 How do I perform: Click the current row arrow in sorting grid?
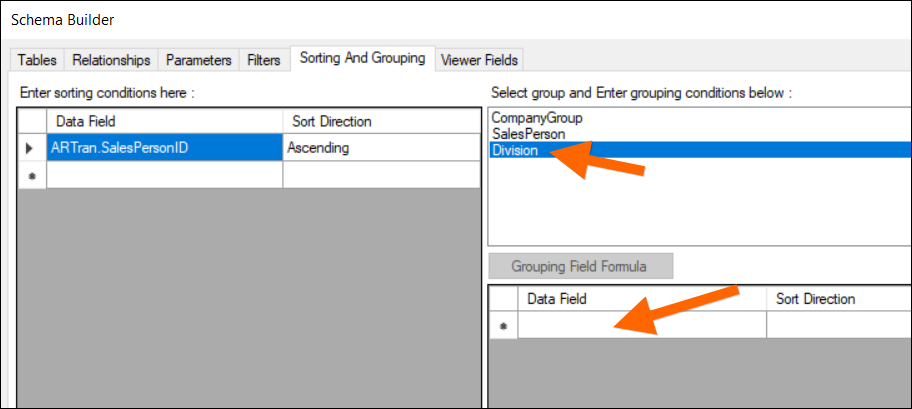point(31,148)
